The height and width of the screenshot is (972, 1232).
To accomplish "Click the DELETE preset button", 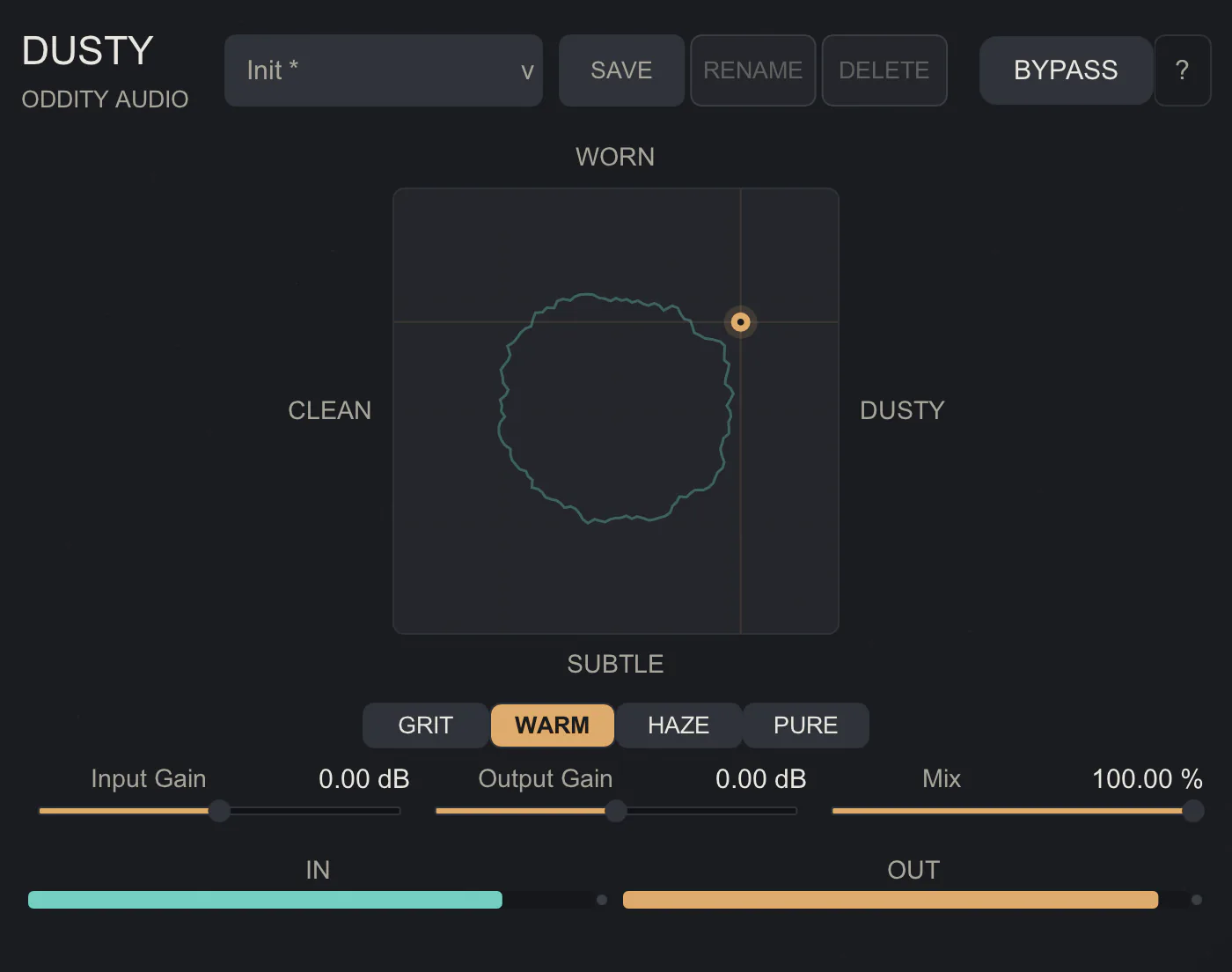I will tap(884, 70).
